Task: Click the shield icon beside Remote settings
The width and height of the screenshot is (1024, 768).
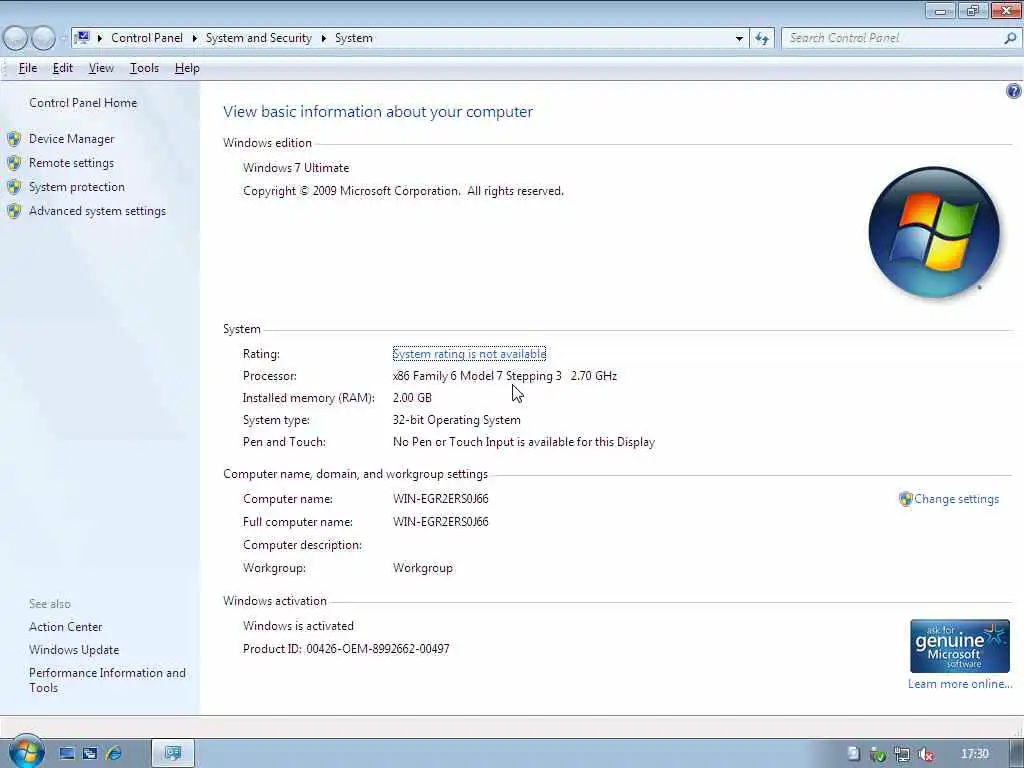Action: (x=14, y=163)
